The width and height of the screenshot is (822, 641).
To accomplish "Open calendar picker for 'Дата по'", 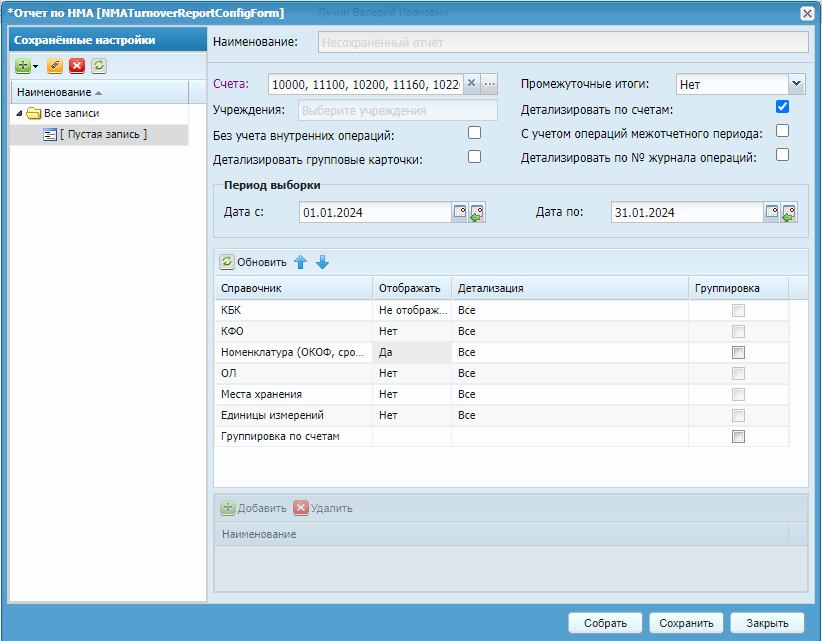I will click(x=772, y=212).
